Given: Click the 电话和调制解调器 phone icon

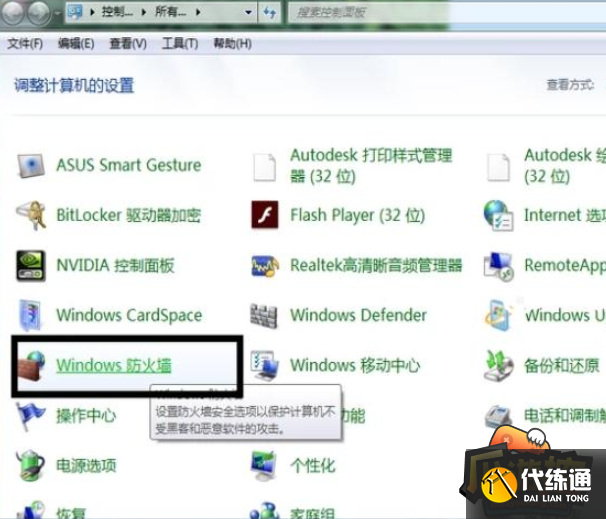Looking at the screenshot, I should point(499,416).
